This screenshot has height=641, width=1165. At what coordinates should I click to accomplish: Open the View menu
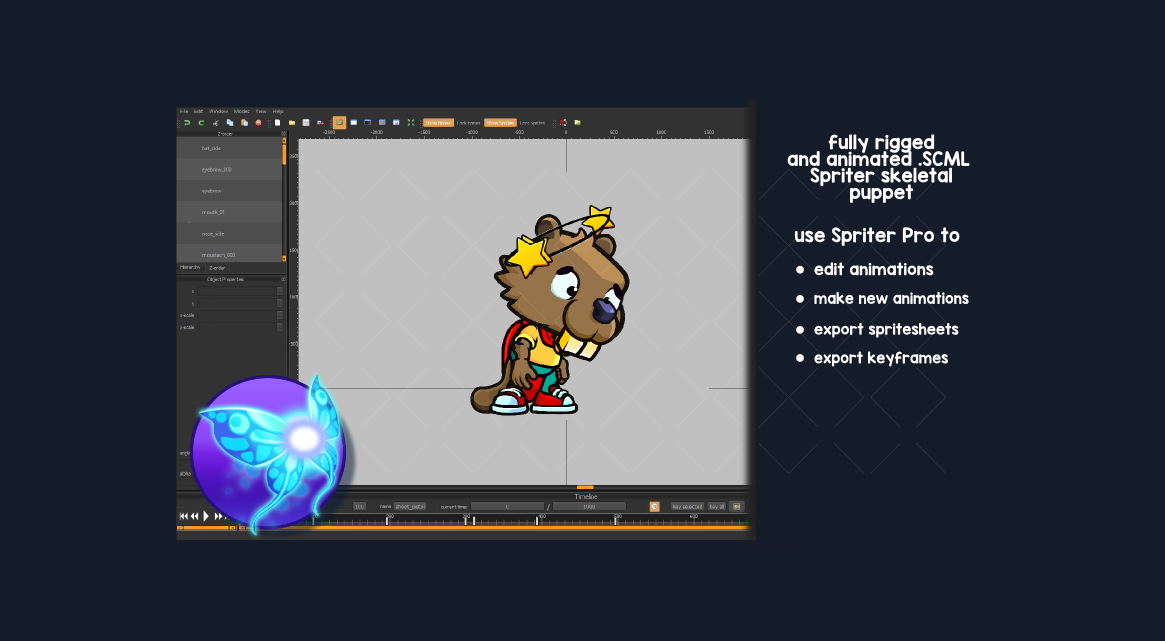click(261, 111)
